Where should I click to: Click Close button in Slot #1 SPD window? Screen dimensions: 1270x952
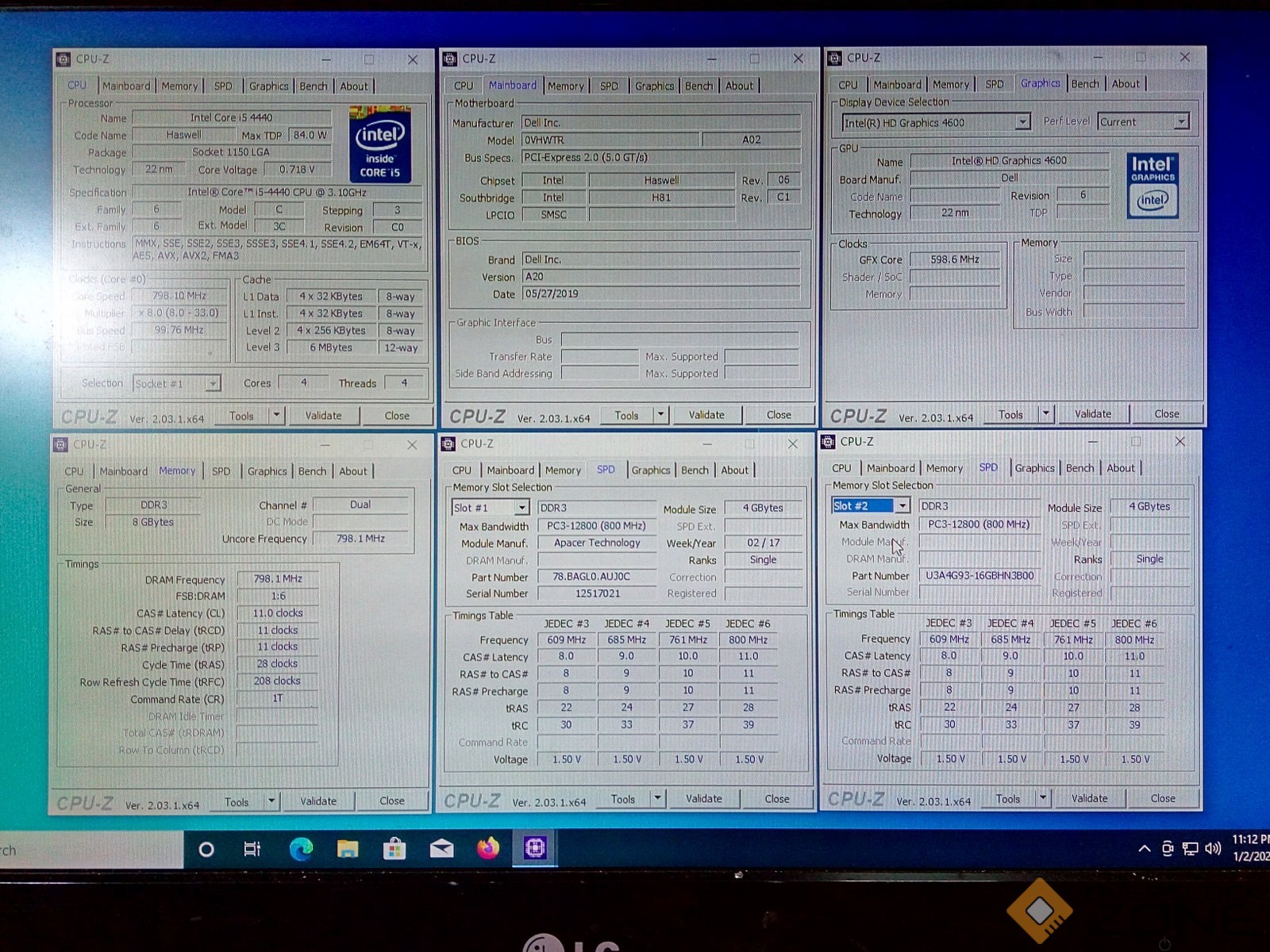776,799
